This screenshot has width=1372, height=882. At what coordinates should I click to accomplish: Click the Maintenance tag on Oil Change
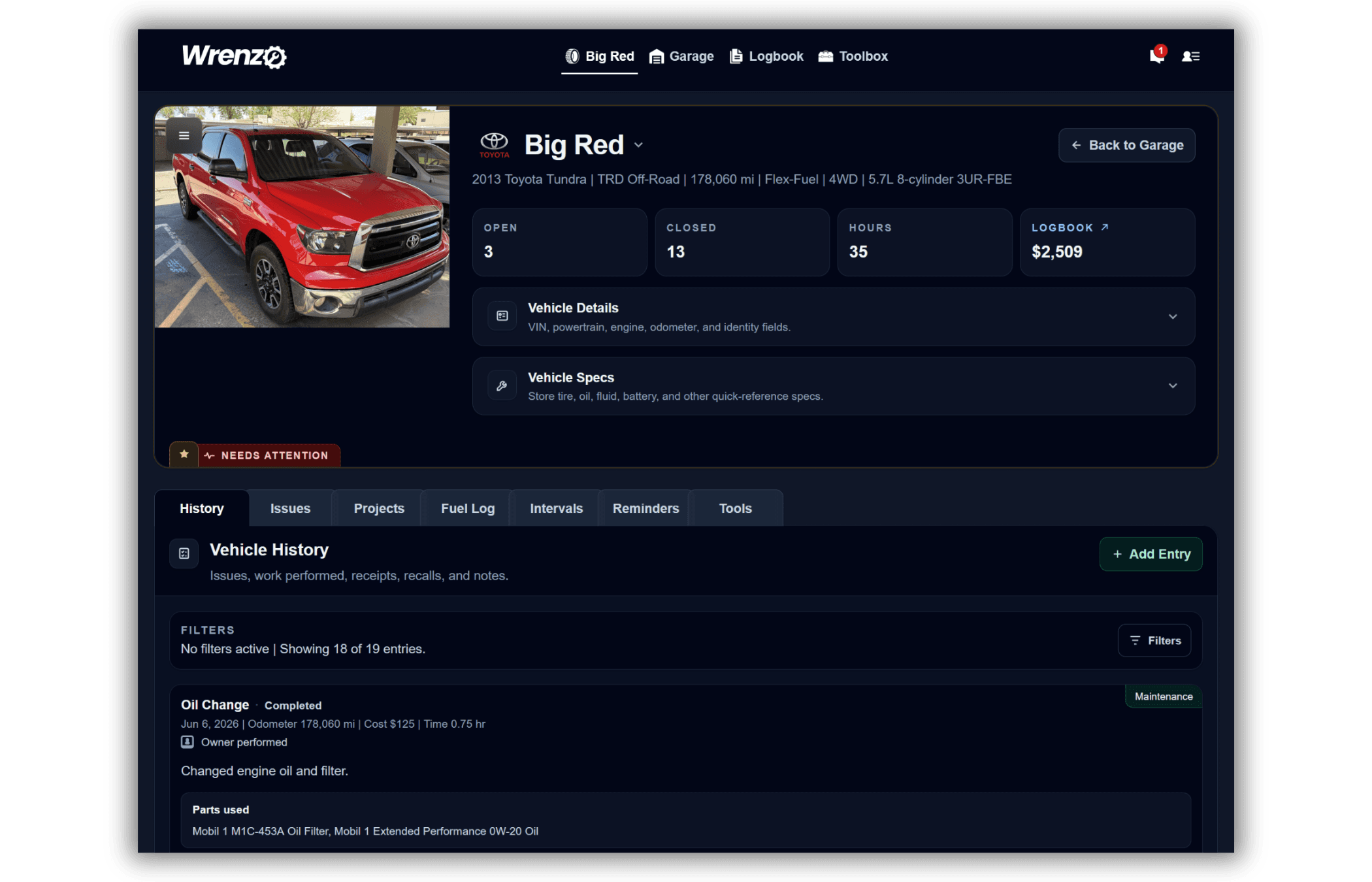pyautogui.click(x=1164, y=696)
